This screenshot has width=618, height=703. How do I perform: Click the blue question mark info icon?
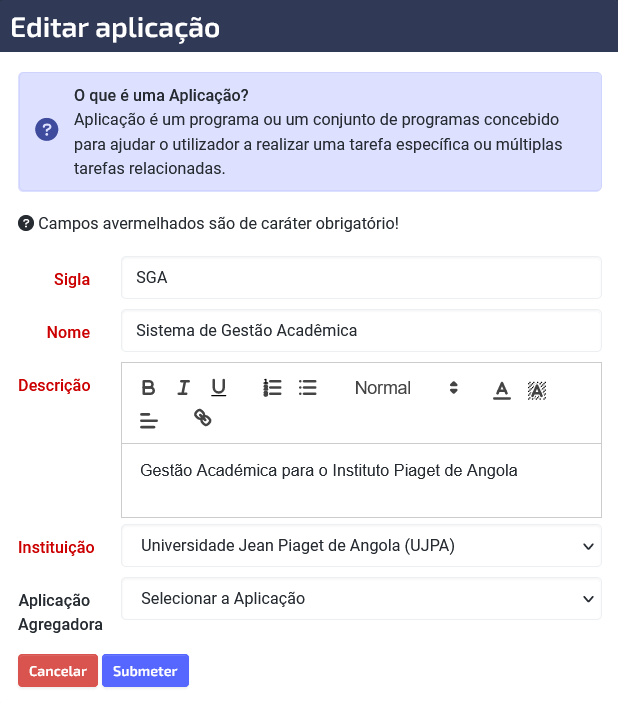point(47,130)
